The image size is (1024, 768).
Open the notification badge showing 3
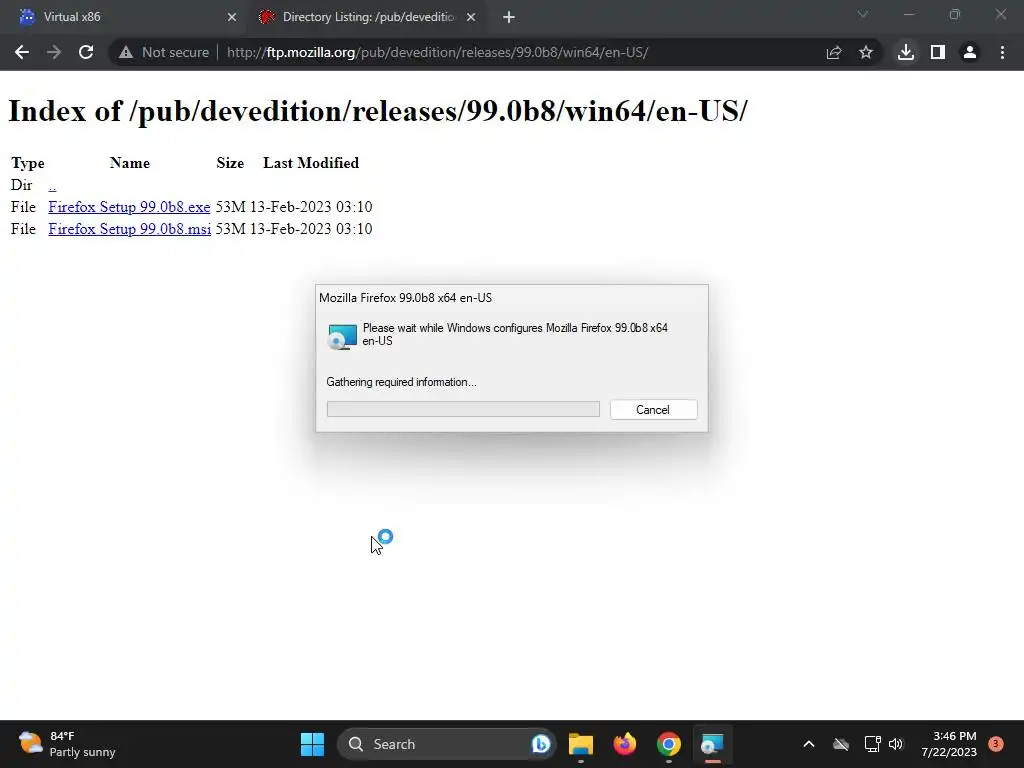995,744
